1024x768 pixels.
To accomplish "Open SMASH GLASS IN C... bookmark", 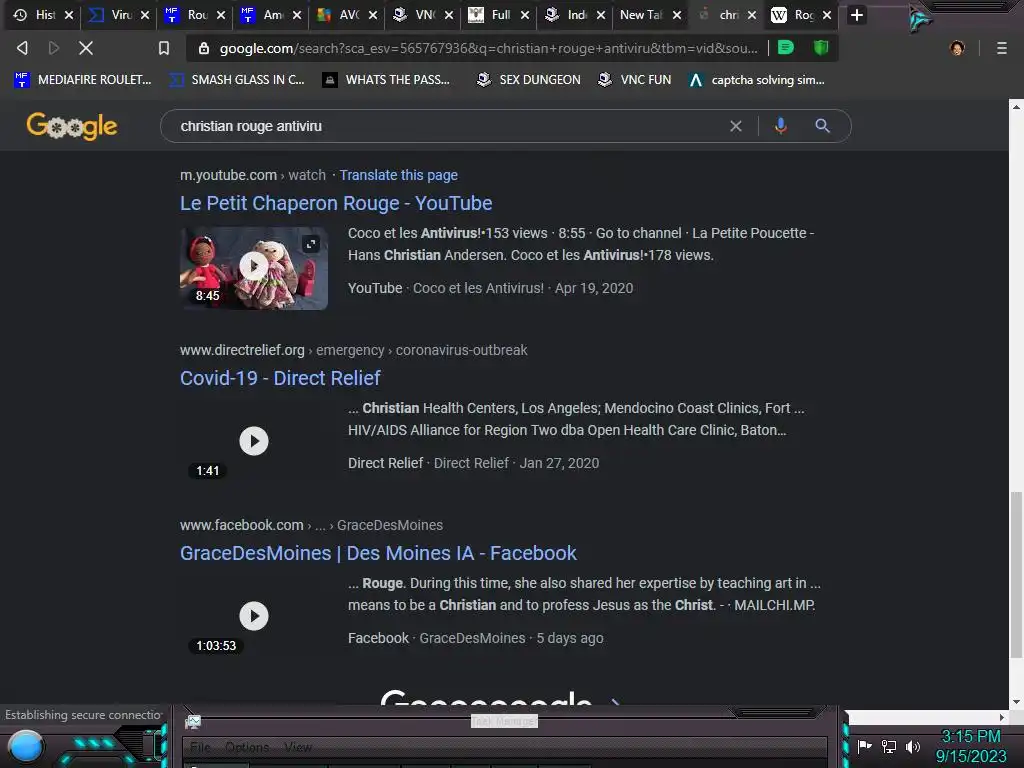I will point(236,80).
